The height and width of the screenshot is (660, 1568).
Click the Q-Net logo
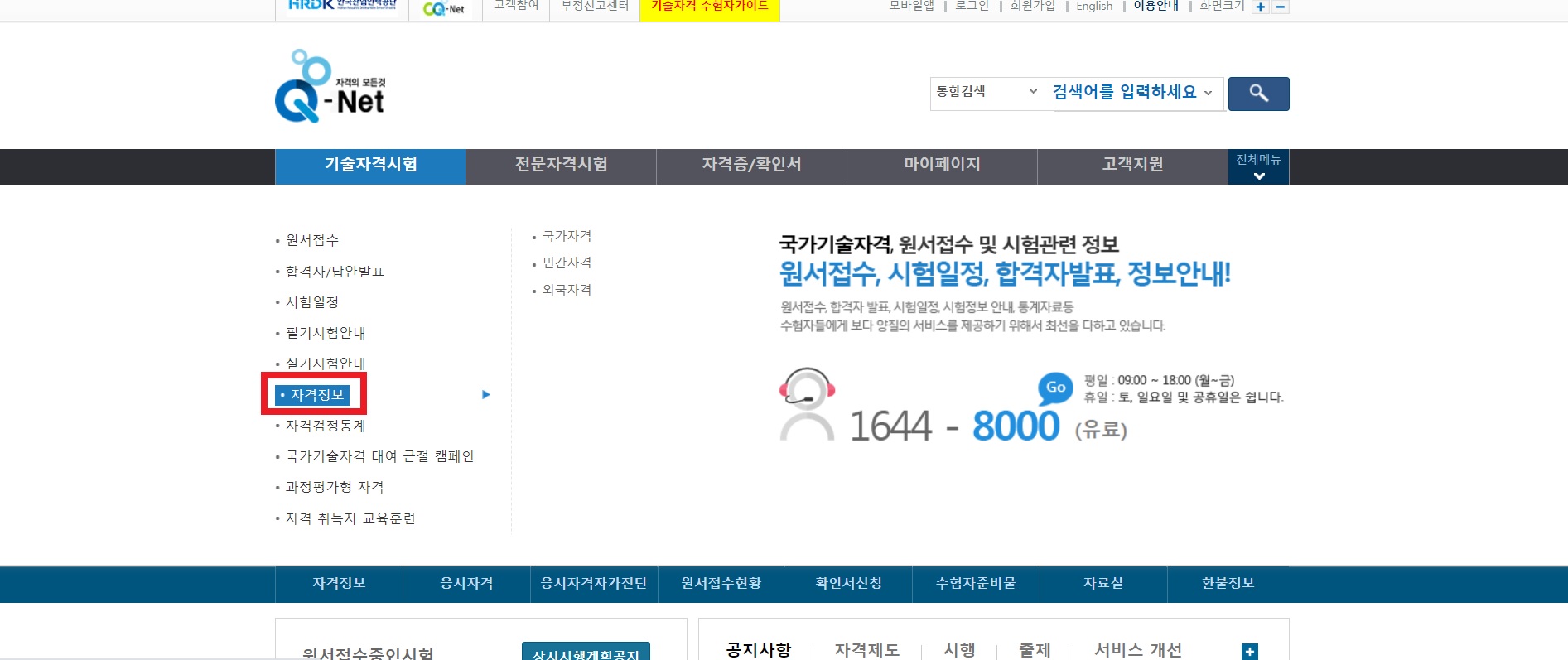[330, 86]
